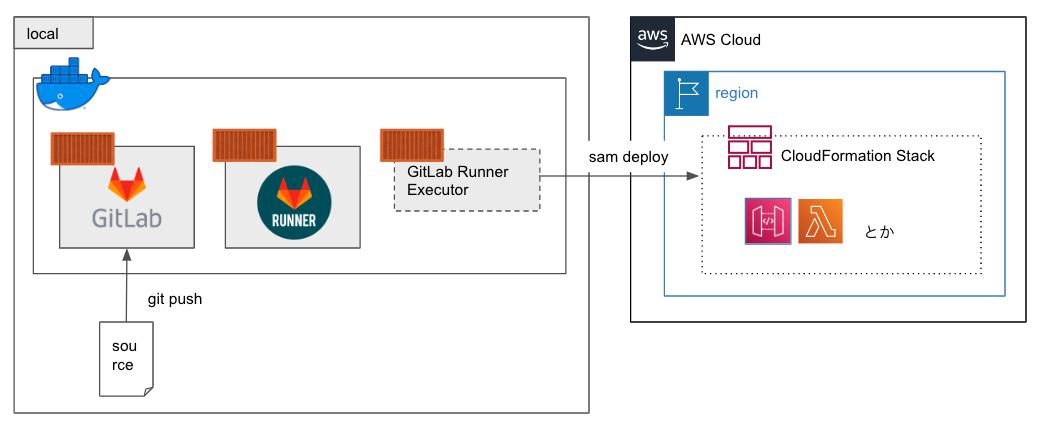This screenshot has height=431, width=1045.
Task: Click the AWS logo icon
Action: pyautogui.click(x=652, y=39)
